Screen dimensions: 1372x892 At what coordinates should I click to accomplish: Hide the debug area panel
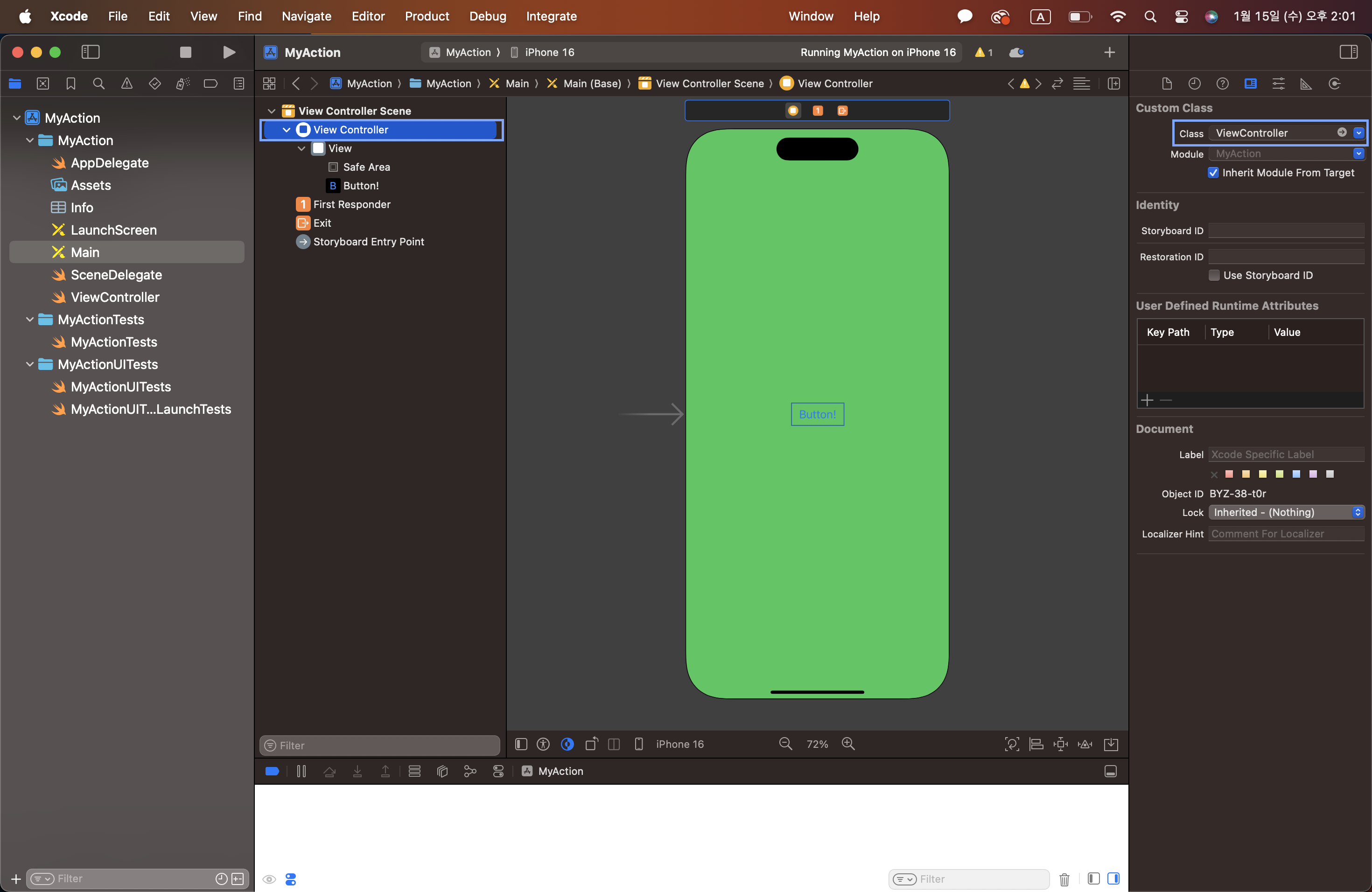tap(1110, 771)
